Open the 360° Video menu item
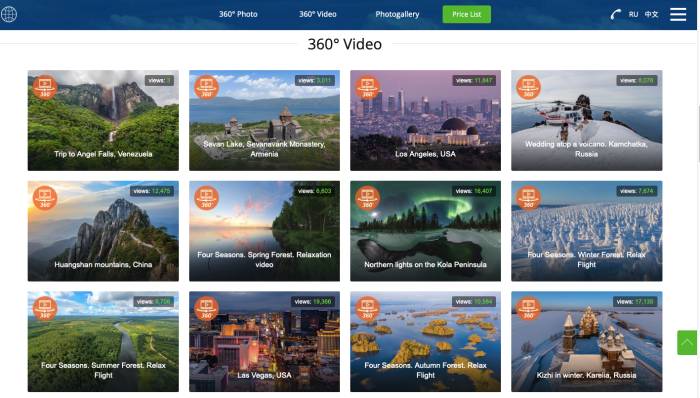Image resolution: width=700 pixels, height=398 pixels. pos(317,14)
